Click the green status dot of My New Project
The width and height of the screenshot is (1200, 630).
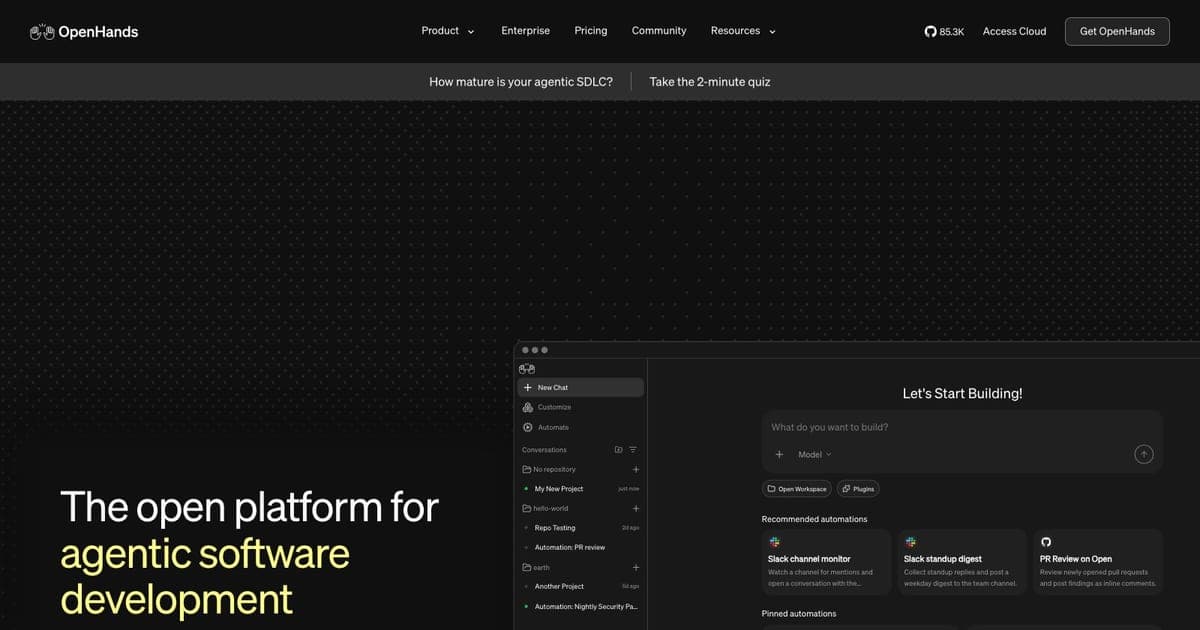(526, 489)
